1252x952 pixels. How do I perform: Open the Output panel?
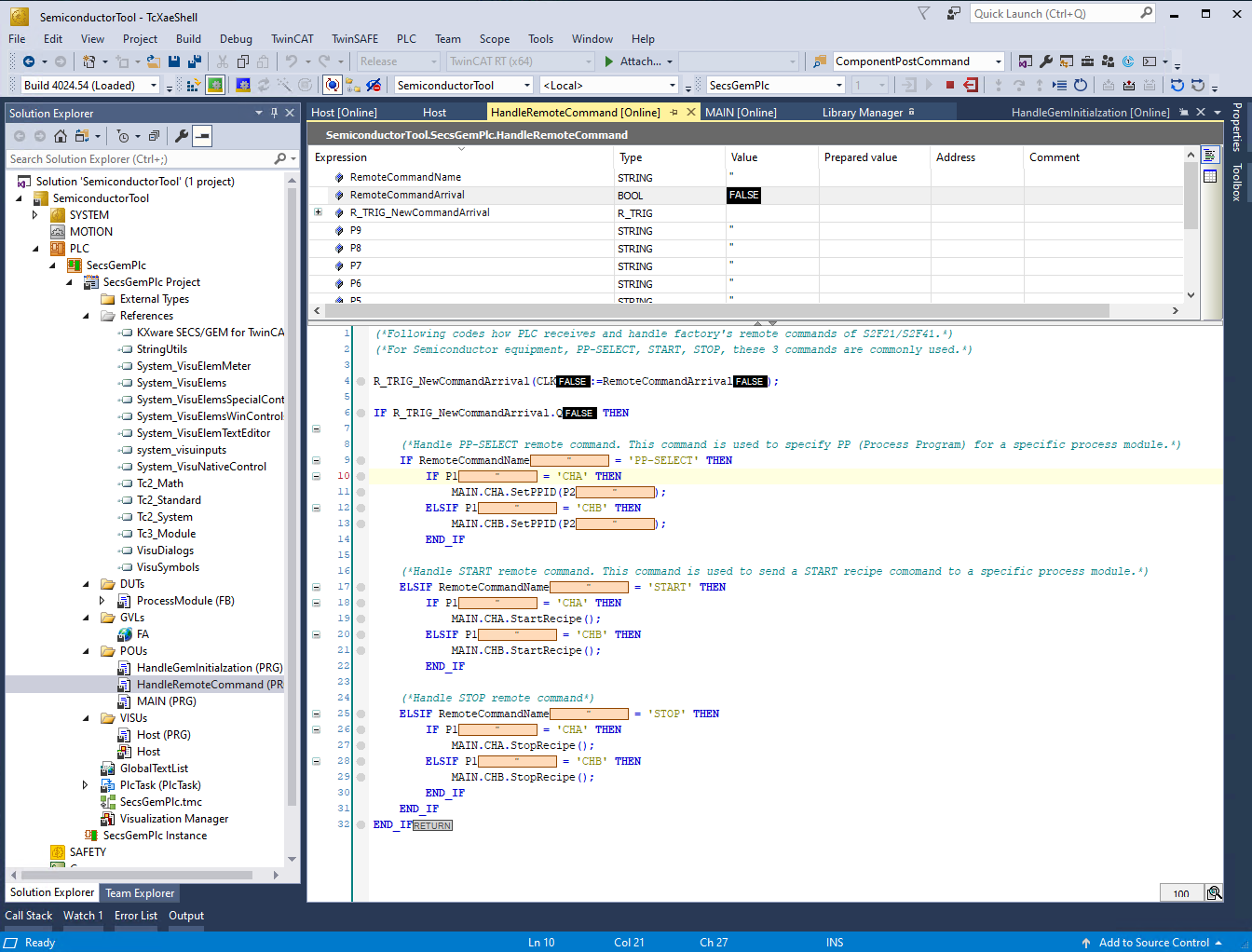(x=186, y=916)
